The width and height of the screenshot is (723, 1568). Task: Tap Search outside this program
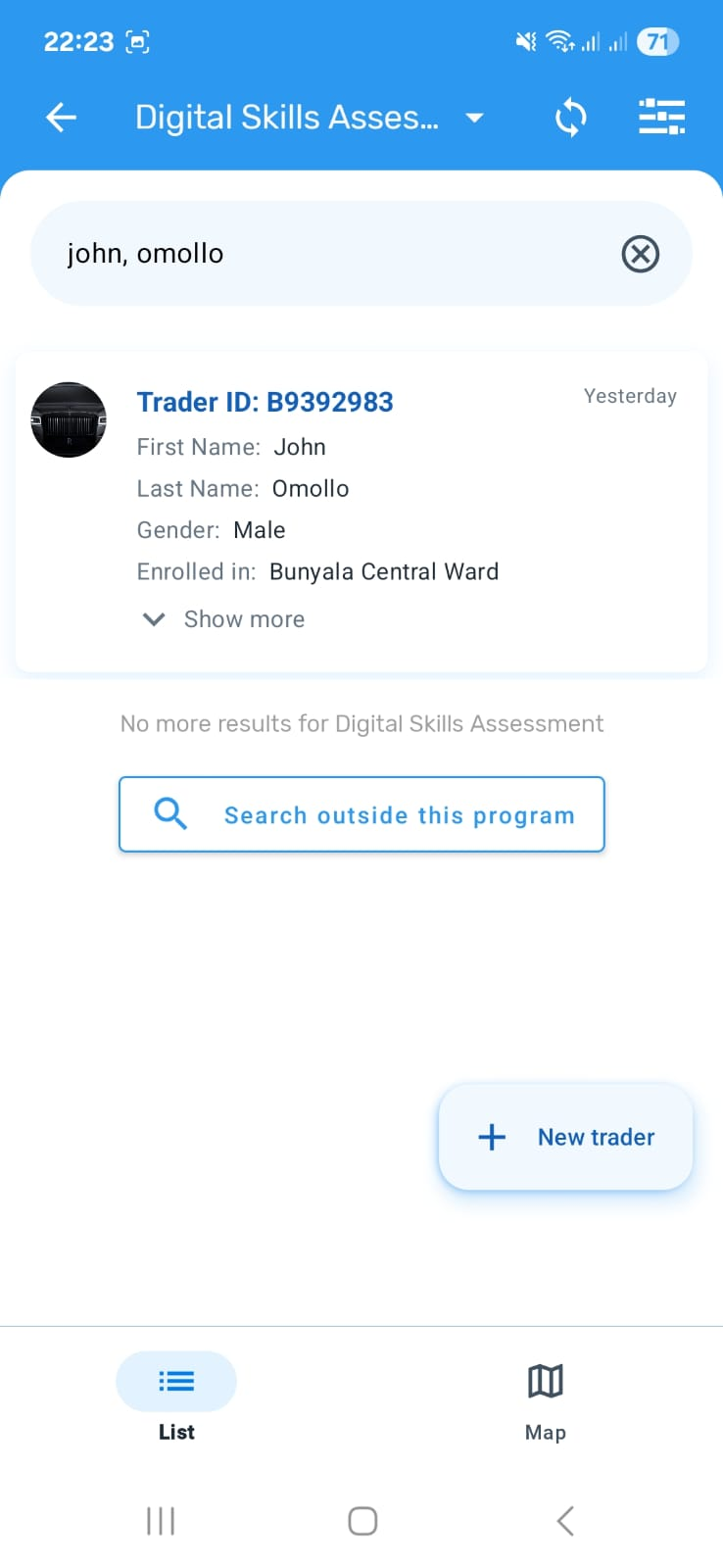tap(361, 813)
